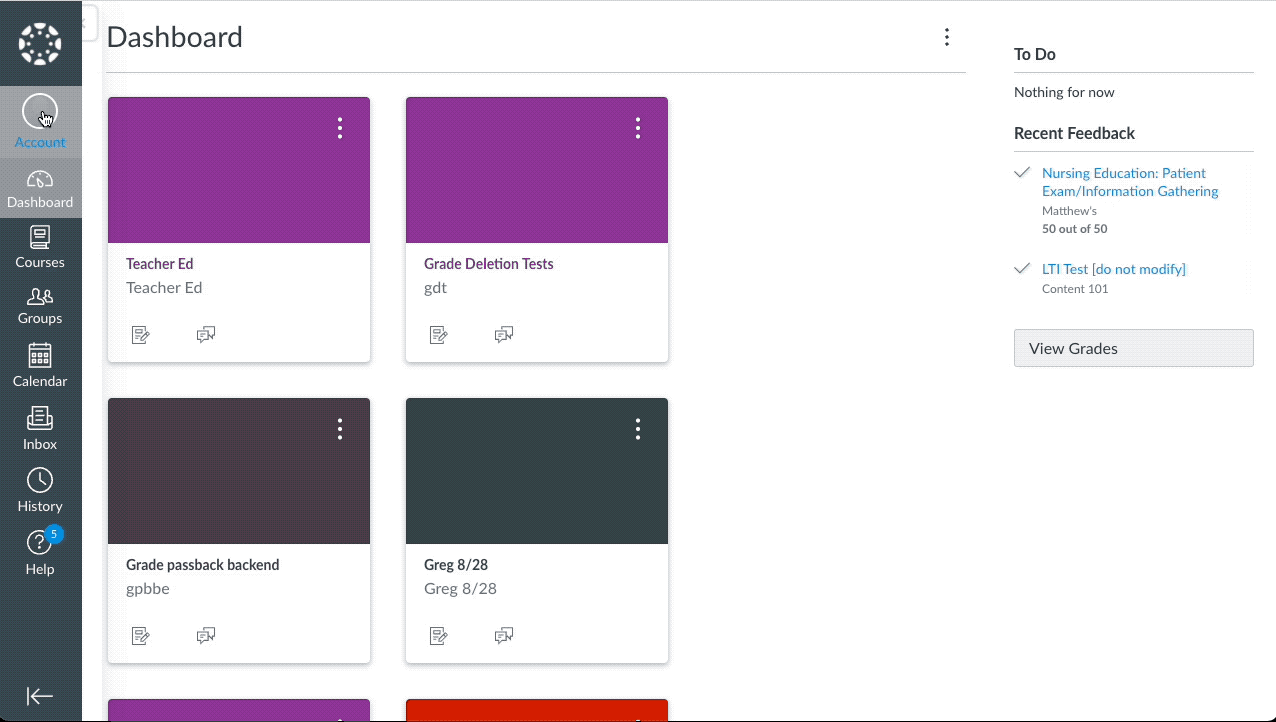This screenshot has width=1276, height=722.
Task: Click Grade passback backend dark card header
Action: [239, 471]
